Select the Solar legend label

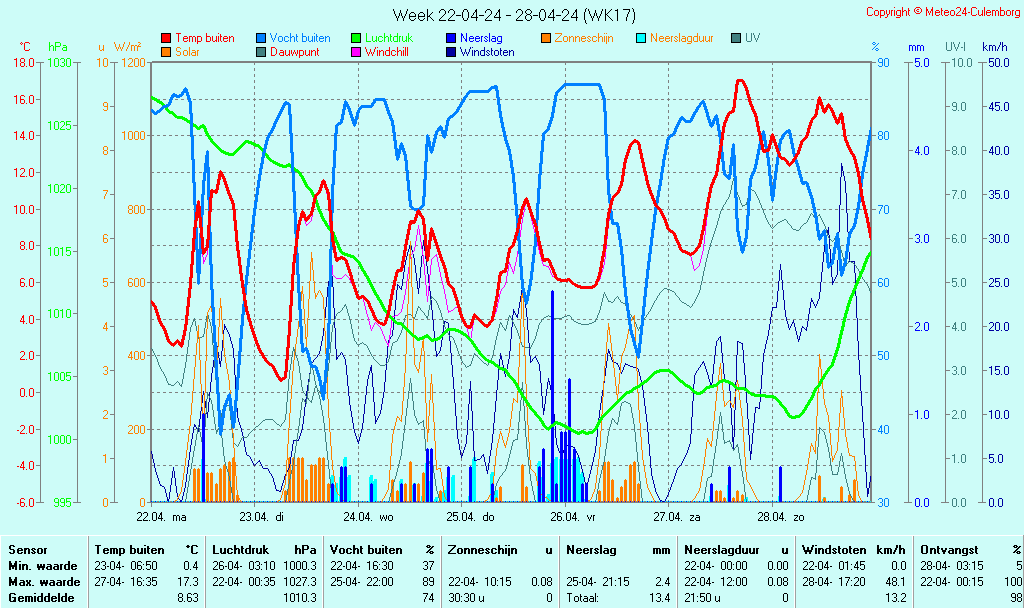[x=187, y=52]
